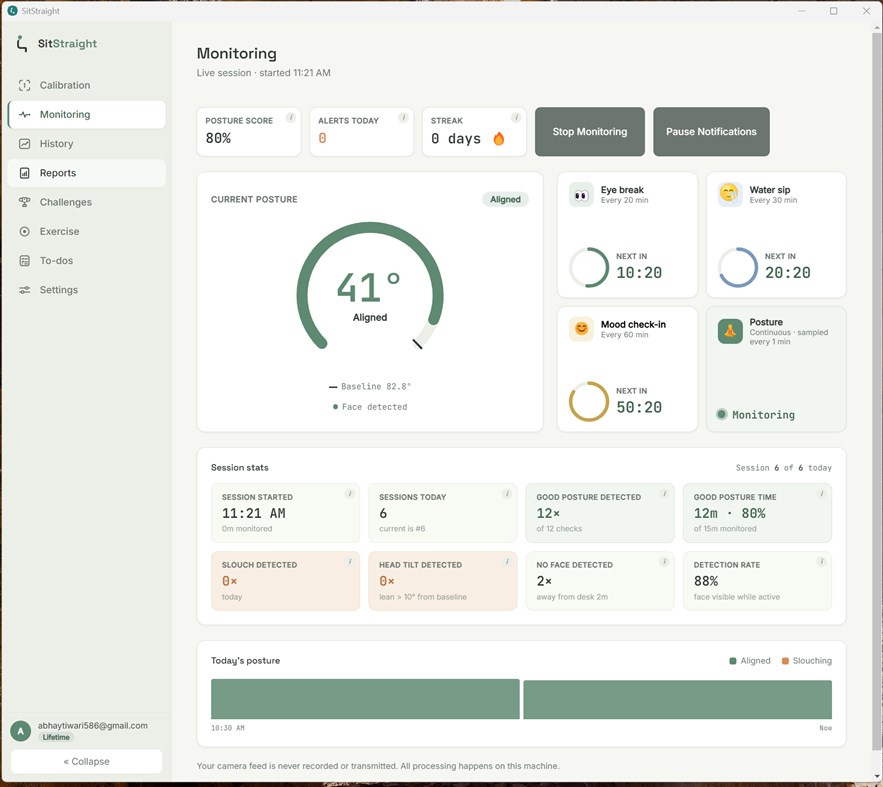This screenshot has width=883, height=787.
Task: Click the History chart icon
Action: click(x=24, y=144)
